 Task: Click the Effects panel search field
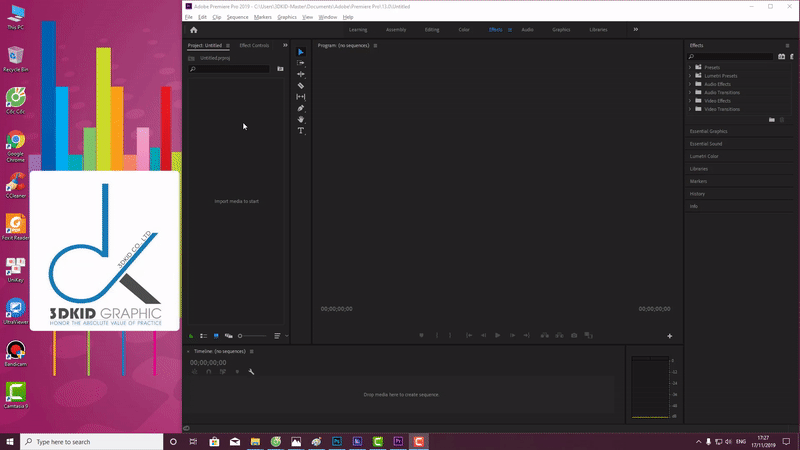coord(730,57)
